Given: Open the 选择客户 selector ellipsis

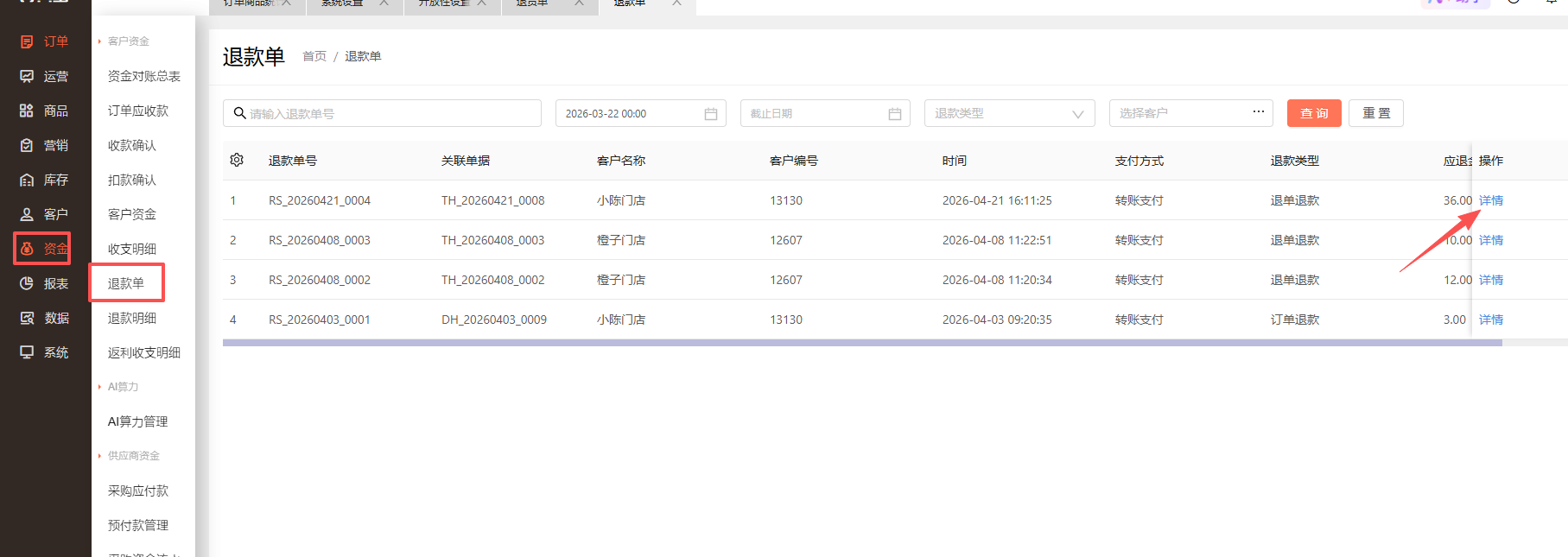Looking at the screenshot, I should point(1259,112).
